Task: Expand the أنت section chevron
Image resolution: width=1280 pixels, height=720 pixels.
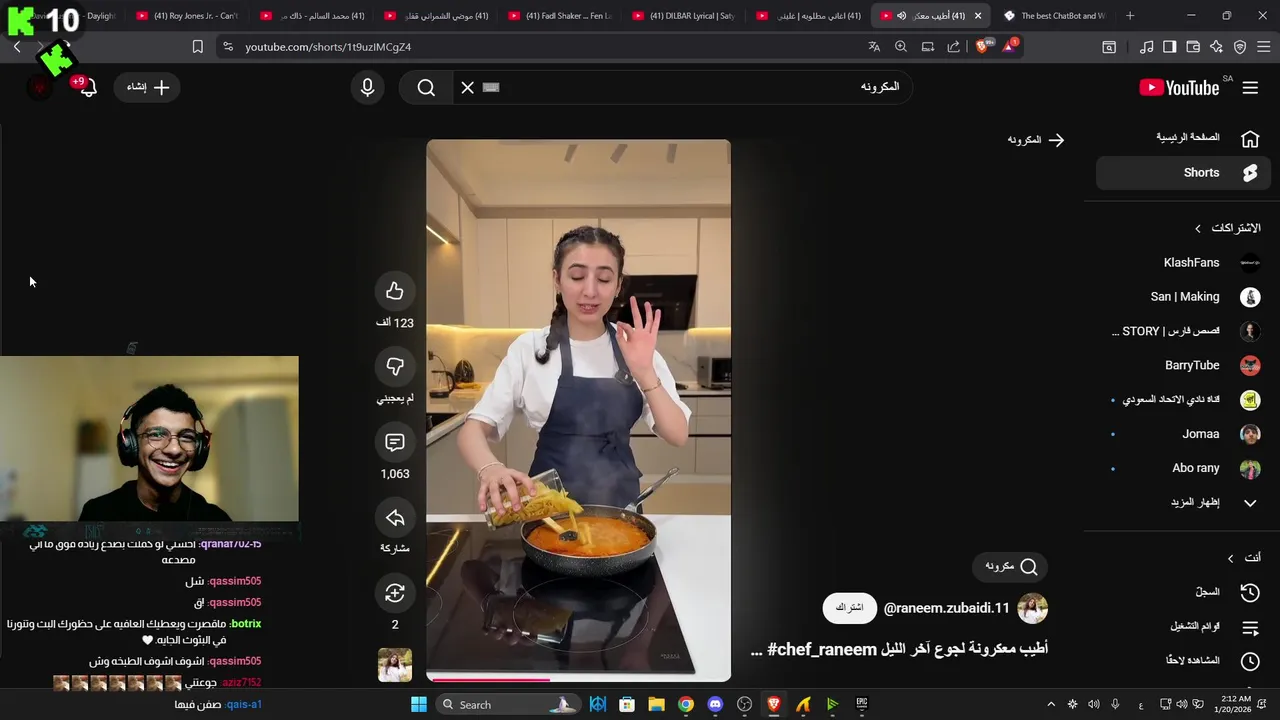Action: coord(1230,558)
